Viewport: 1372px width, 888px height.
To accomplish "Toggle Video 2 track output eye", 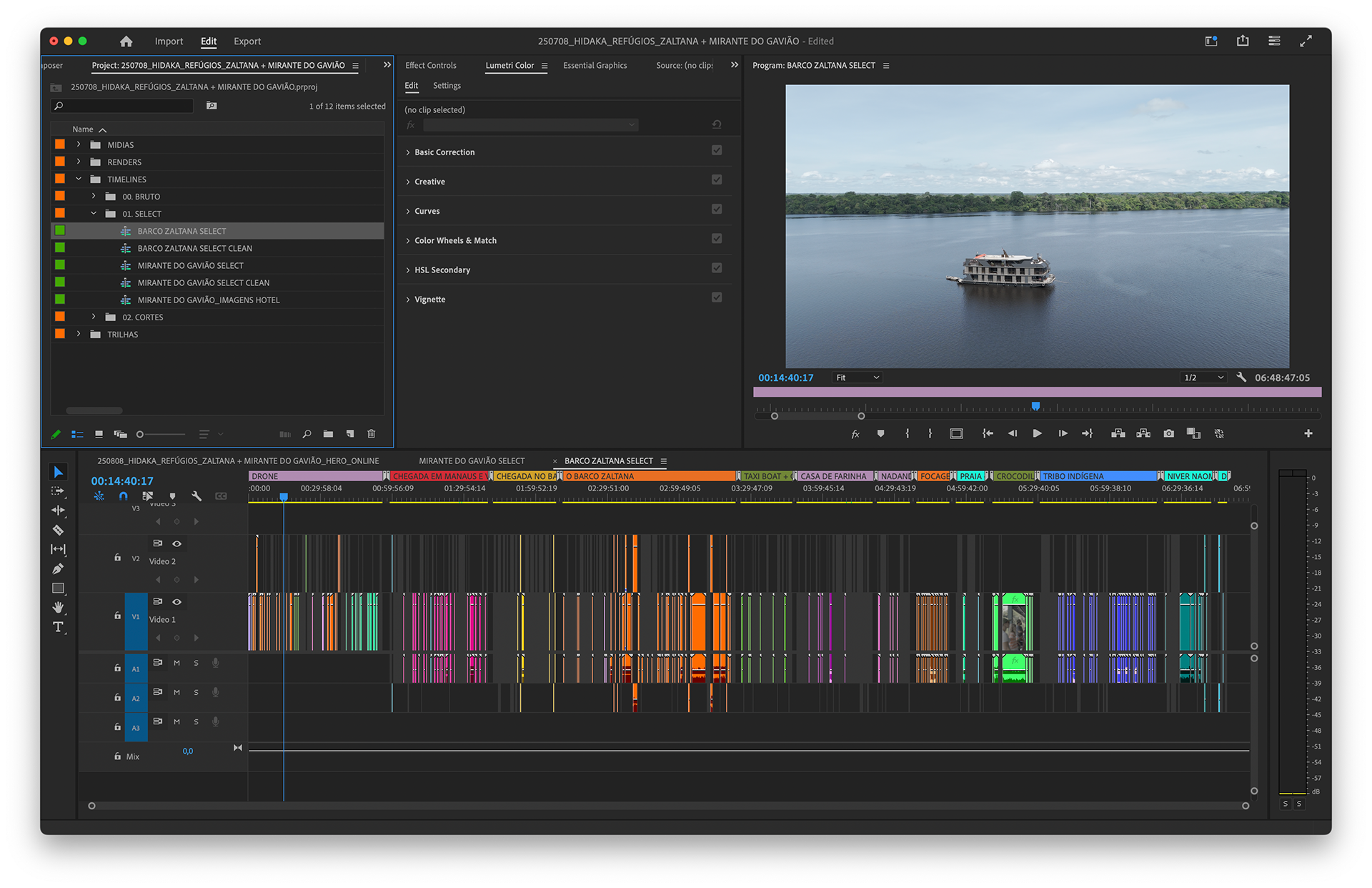I will pos(177,543).
